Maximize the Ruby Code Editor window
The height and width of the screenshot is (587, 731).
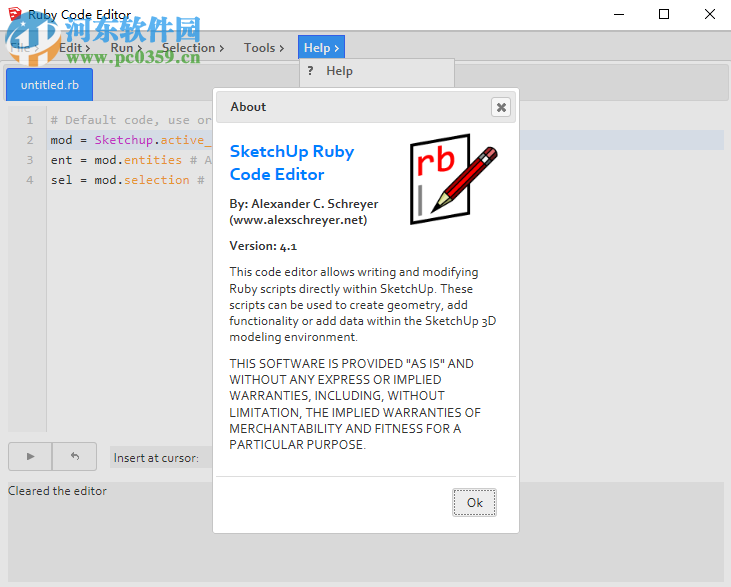coord(664,14)
